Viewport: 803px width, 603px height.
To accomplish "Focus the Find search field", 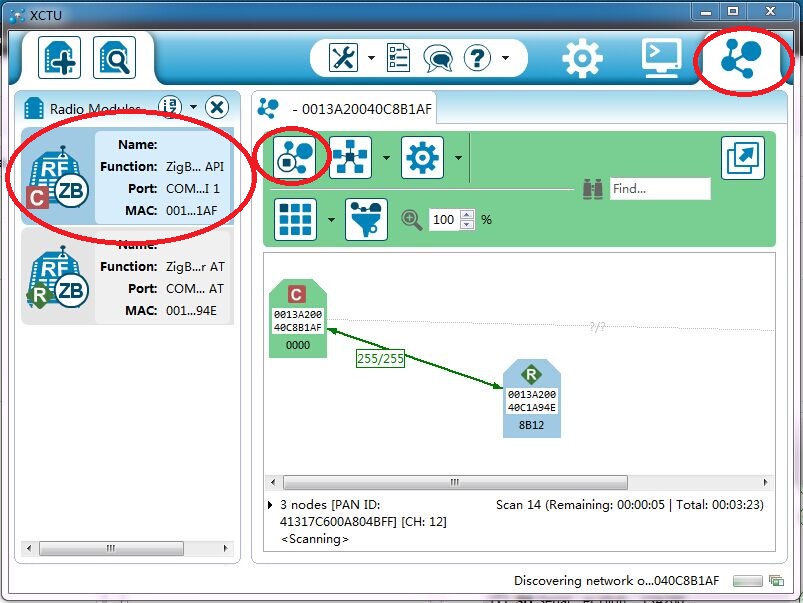I will click(660, 189).
